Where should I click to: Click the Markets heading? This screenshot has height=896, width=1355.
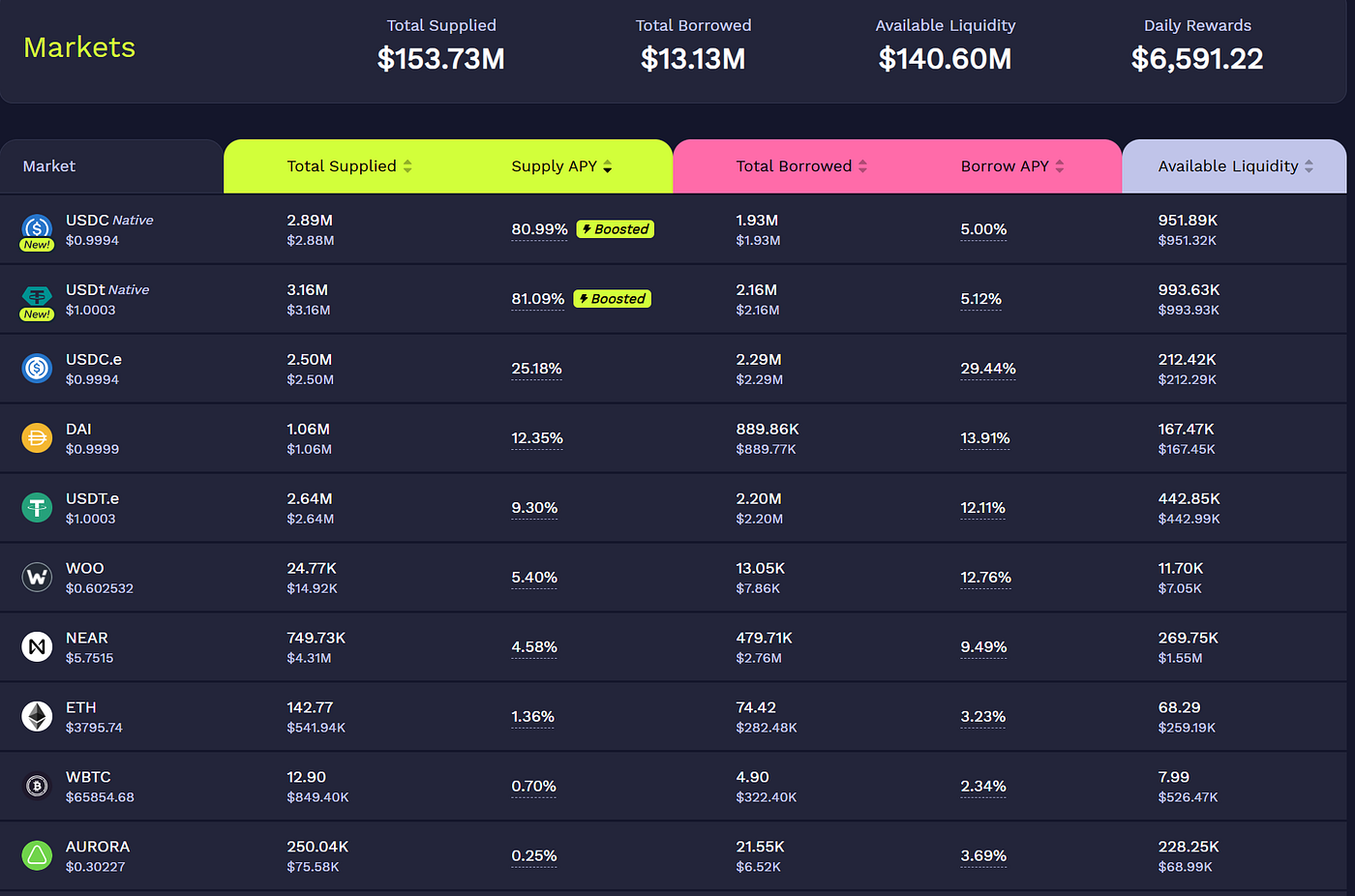click(79, 47)
